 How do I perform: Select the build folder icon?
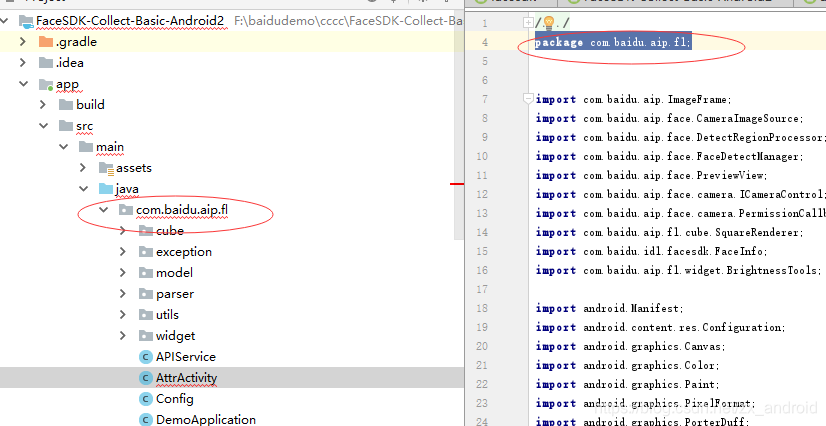click(x=66, y=105)
